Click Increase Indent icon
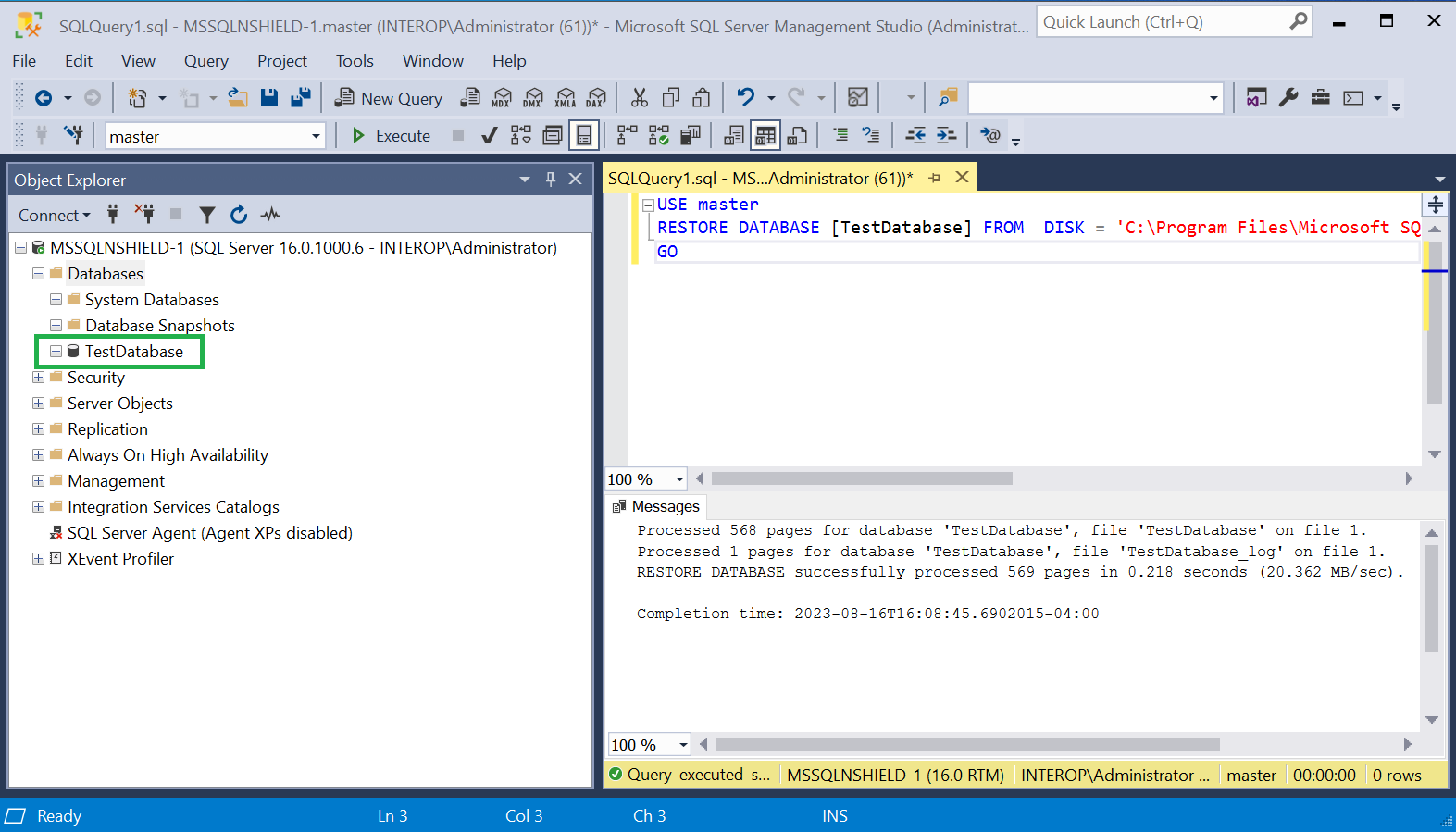 946,136
